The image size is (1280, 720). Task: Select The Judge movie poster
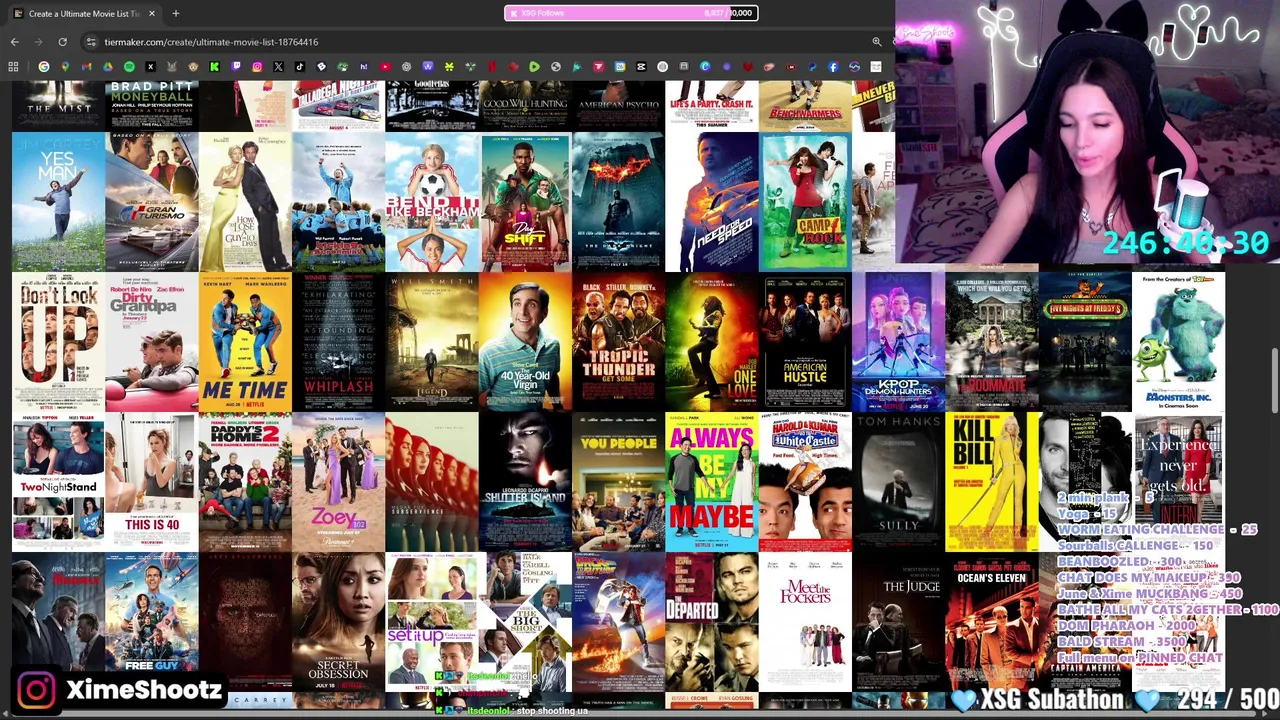click(x=898, y=622)
